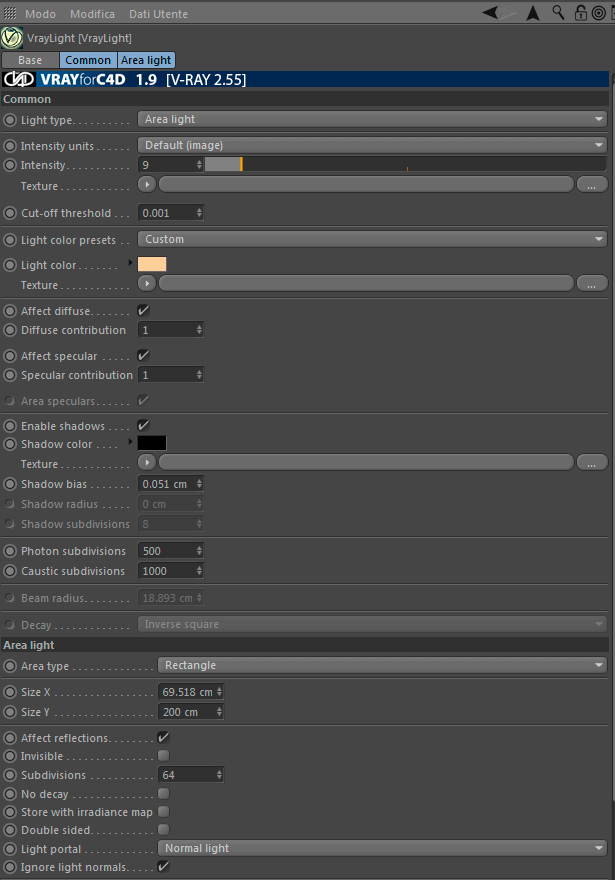The height and width of the screenshot is (880, 615).
Task: Check Store with irradiance map
Action: (163, 812)
